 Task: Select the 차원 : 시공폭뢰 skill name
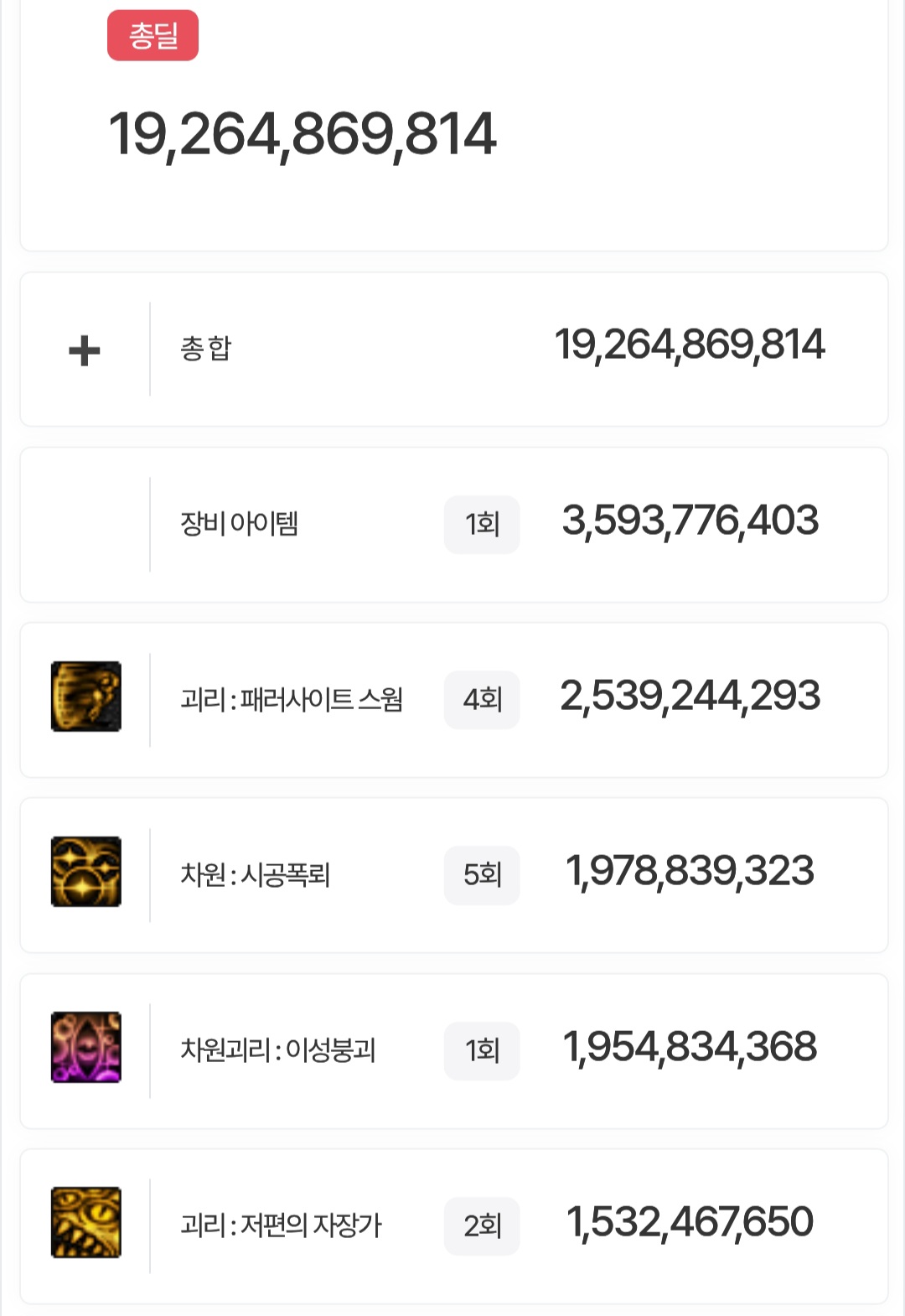click(256, 875)
